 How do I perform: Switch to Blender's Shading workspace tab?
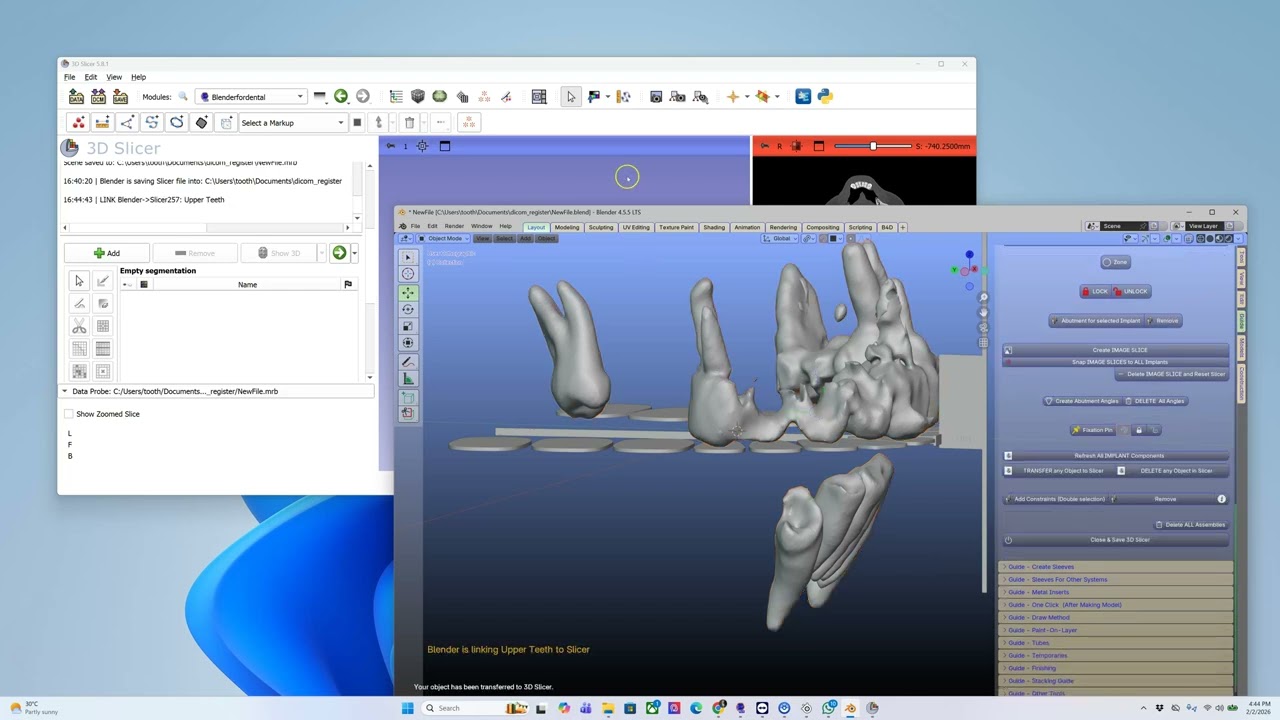pos(714,227)
